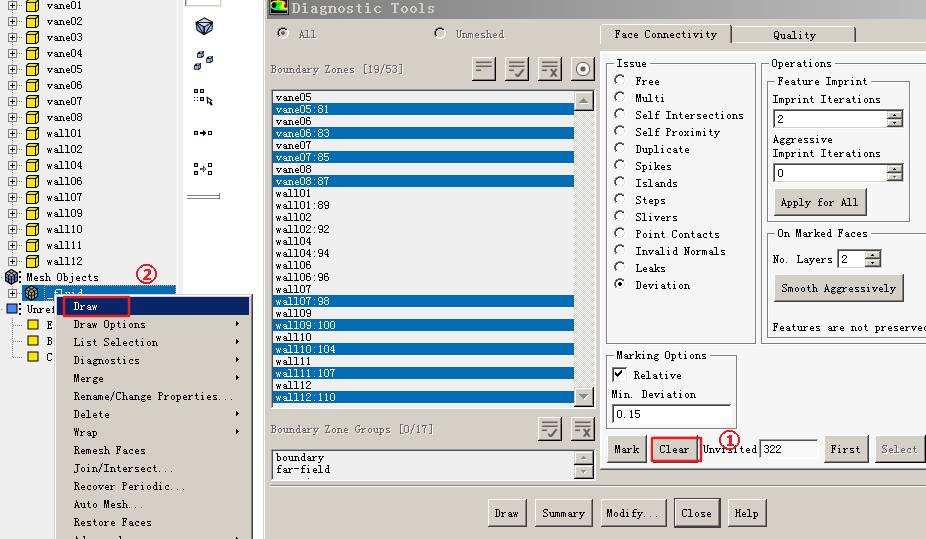Image resolution: width=926 pixels, height=539 pixels.
Task: Open the Diagnostics submenu
Action: point(155,360)
